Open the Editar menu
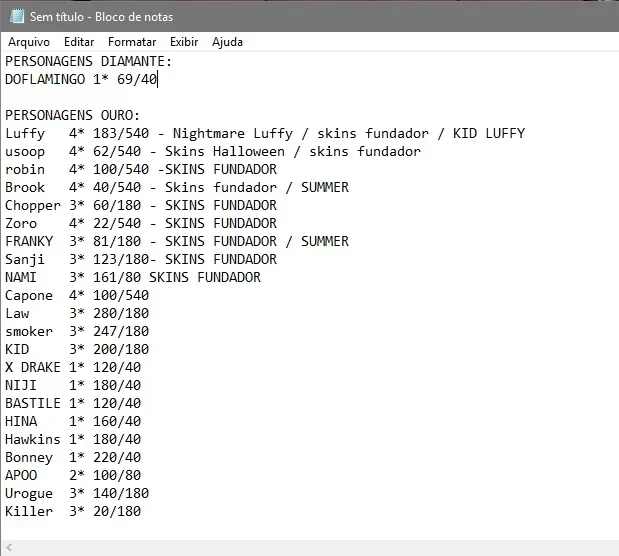 (79, 42)
